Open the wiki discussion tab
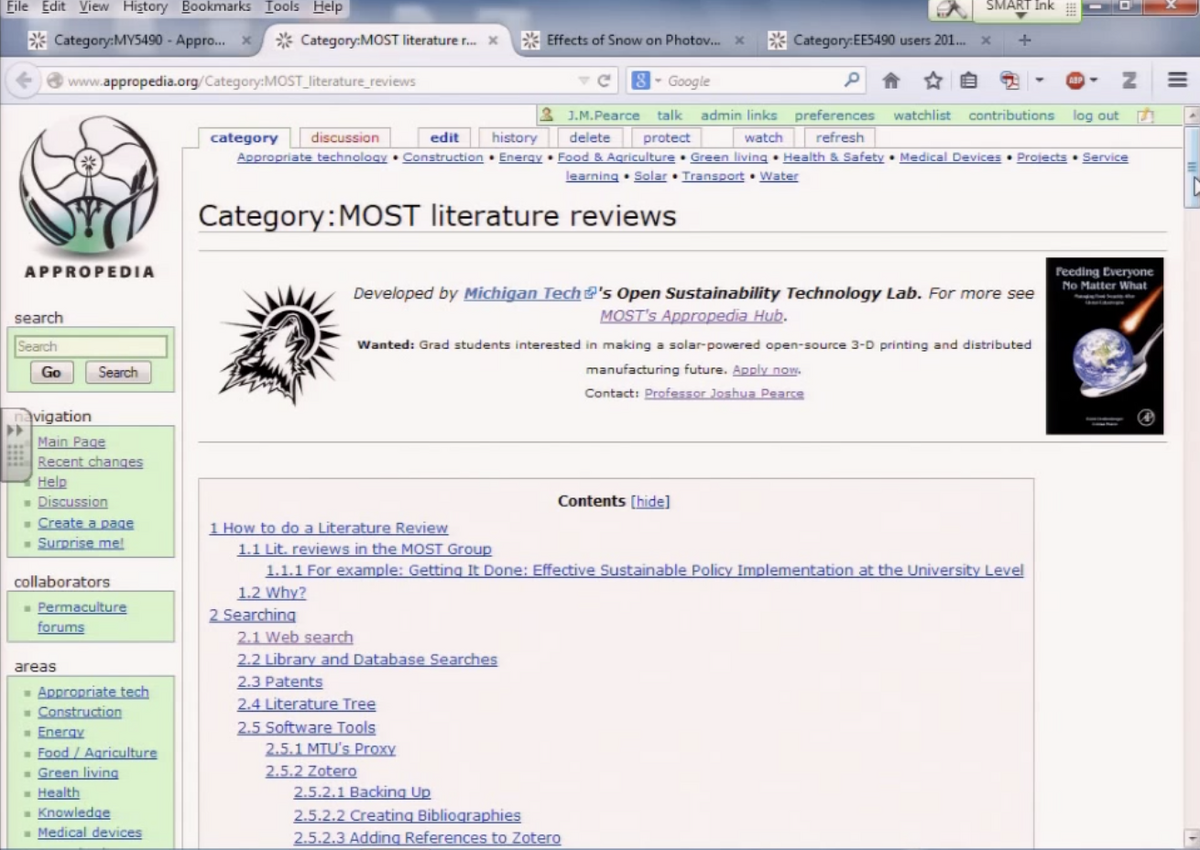 (344, 138)
